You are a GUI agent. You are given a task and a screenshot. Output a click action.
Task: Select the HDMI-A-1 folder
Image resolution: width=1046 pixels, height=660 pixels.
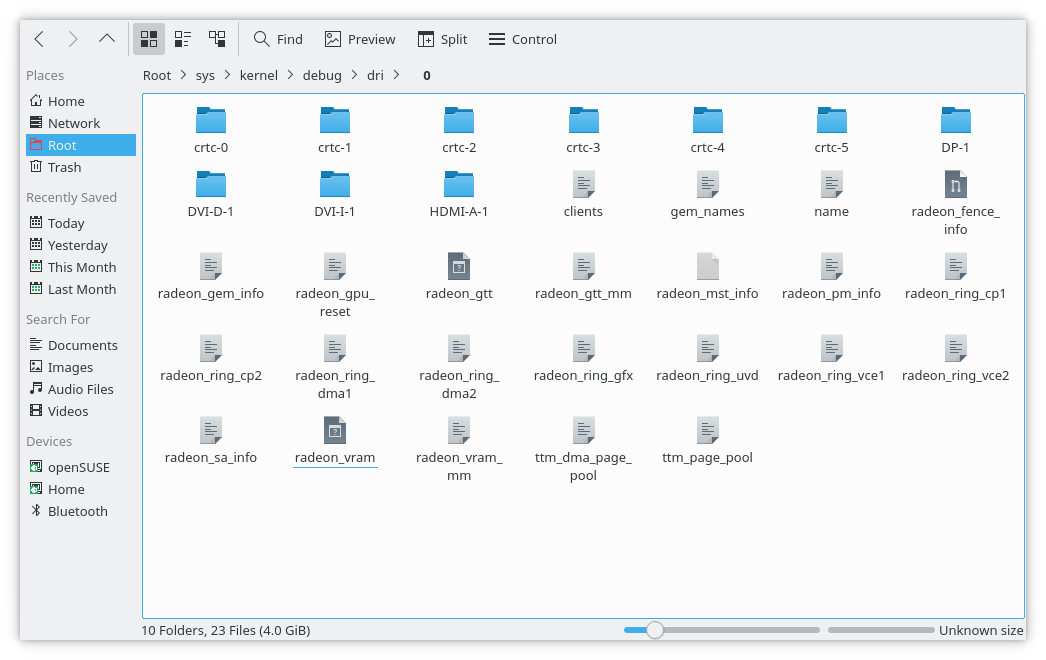tap(459, 185)
